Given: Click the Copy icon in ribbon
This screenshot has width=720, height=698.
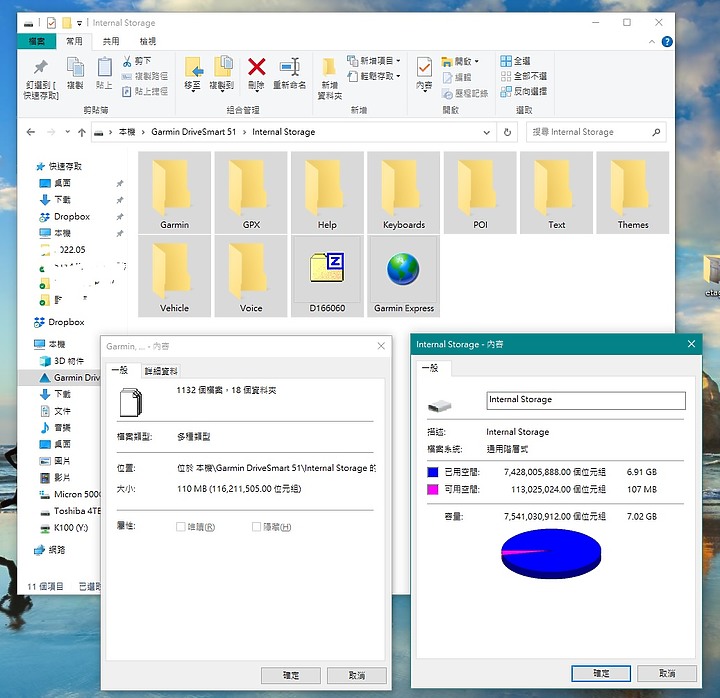Looking at the screenshot, I should (75, 67).
